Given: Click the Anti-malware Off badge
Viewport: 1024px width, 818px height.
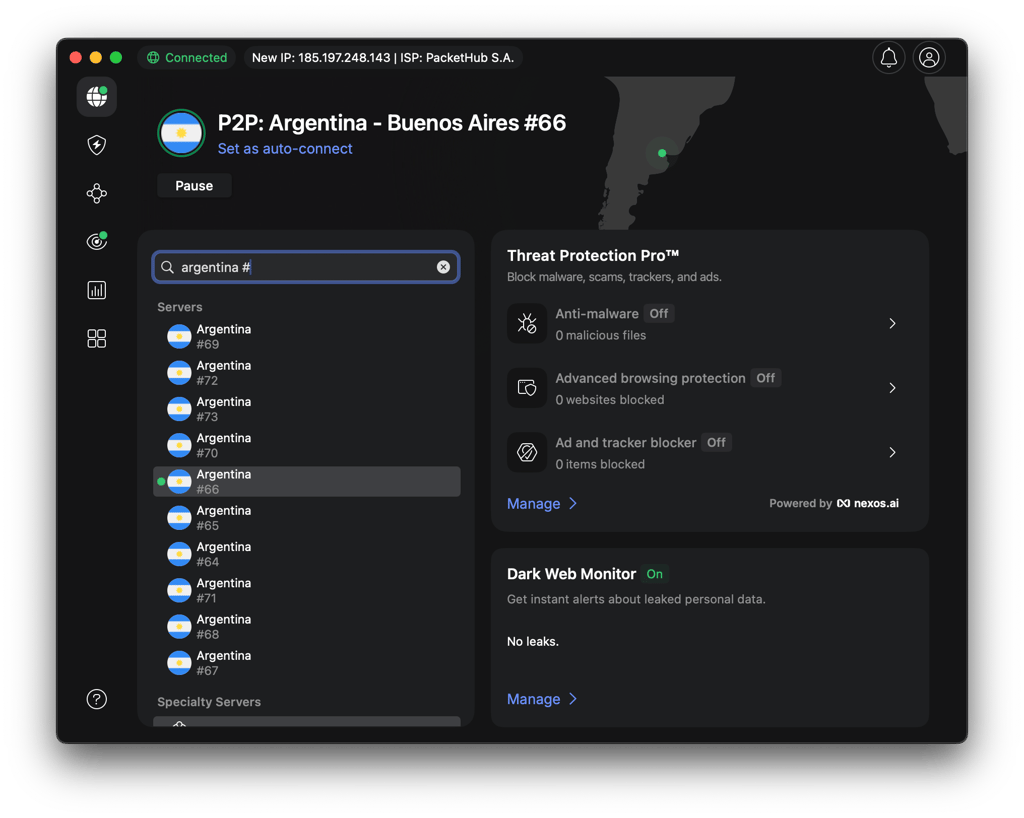Looking at the screenshot, I should click(x=659, y=313).
